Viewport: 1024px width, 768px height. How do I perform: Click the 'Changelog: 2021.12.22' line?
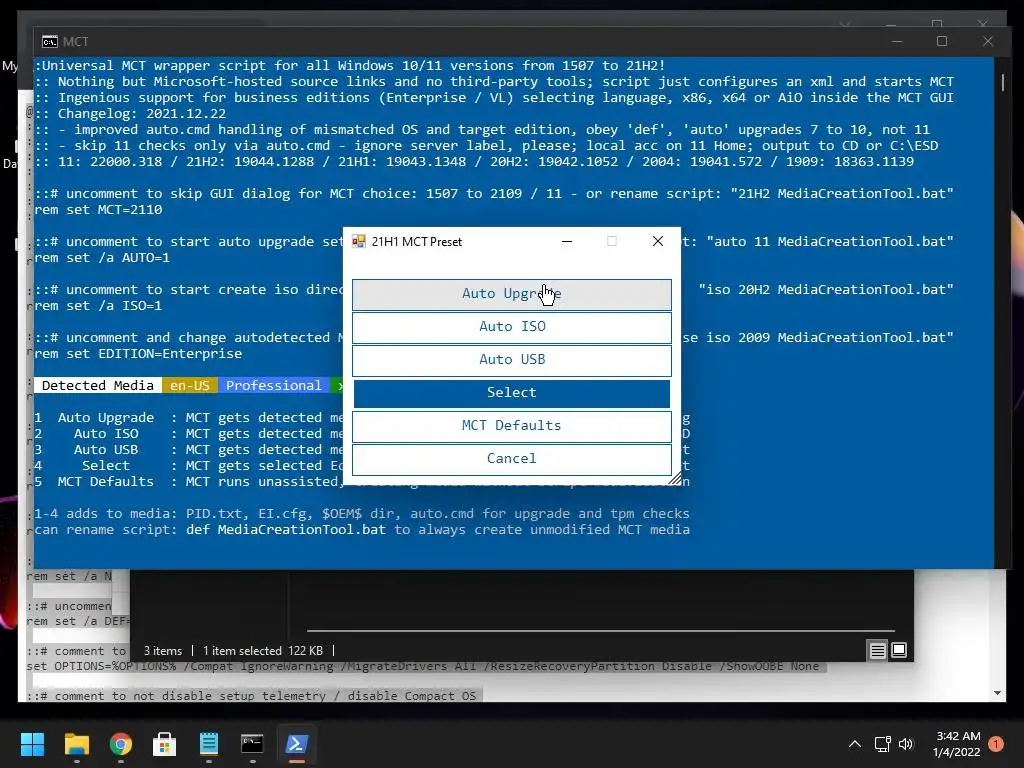pyautogui.click(x=130, y=113)
